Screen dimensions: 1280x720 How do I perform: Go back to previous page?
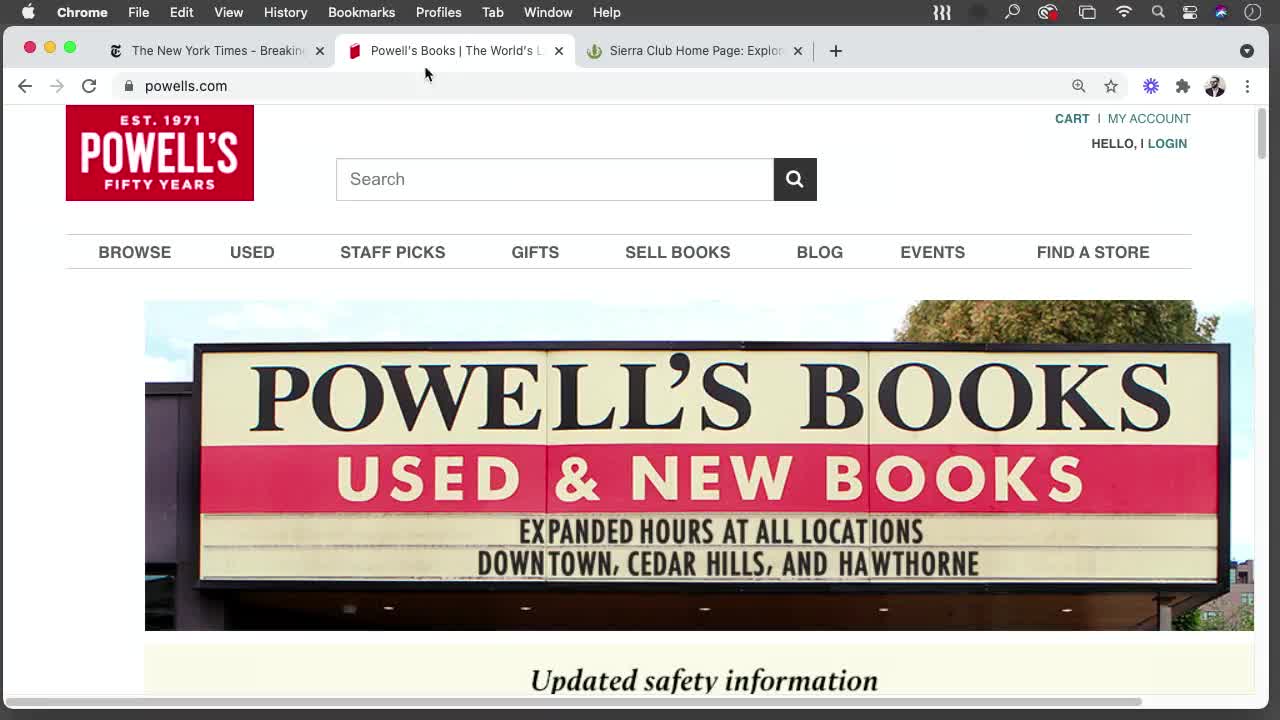coord(25,86)
